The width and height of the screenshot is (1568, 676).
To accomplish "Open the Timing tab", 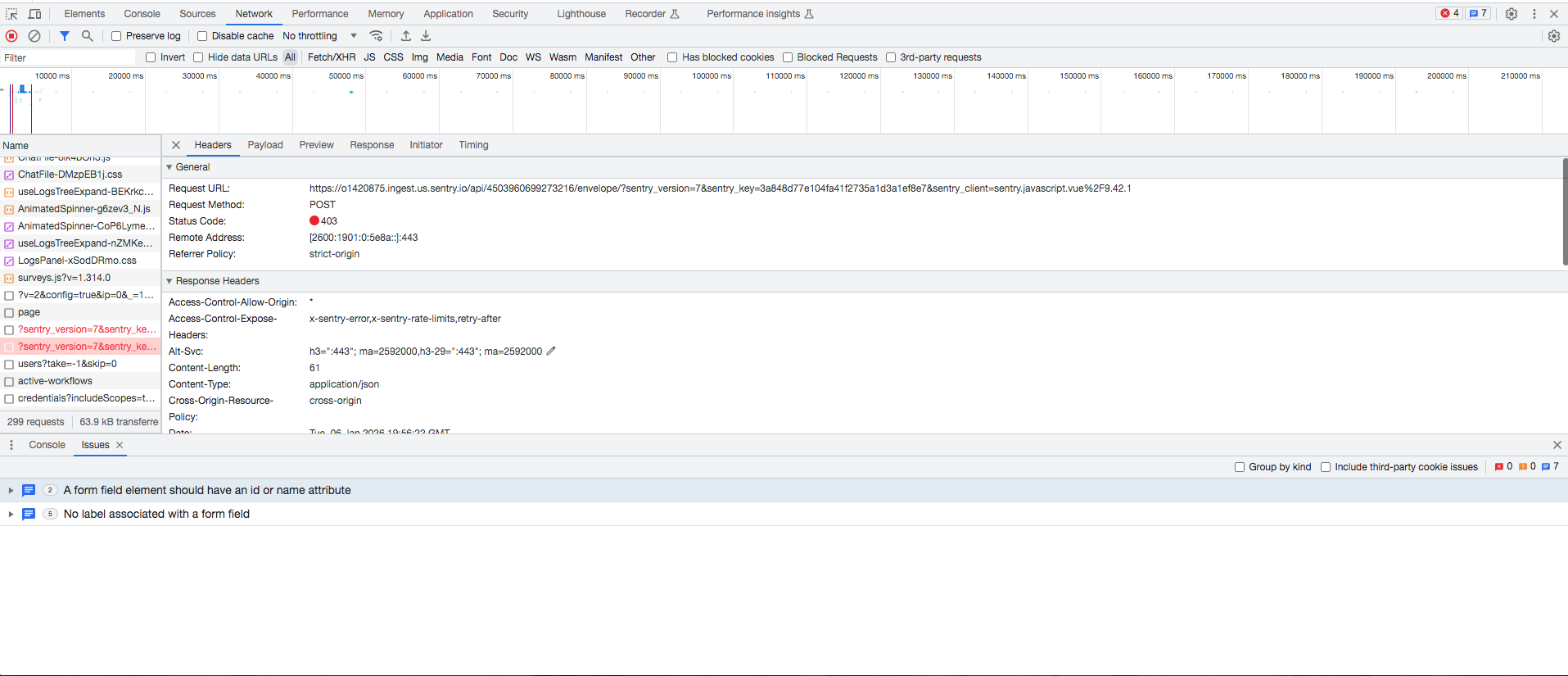I will click(x=473, y=145).
